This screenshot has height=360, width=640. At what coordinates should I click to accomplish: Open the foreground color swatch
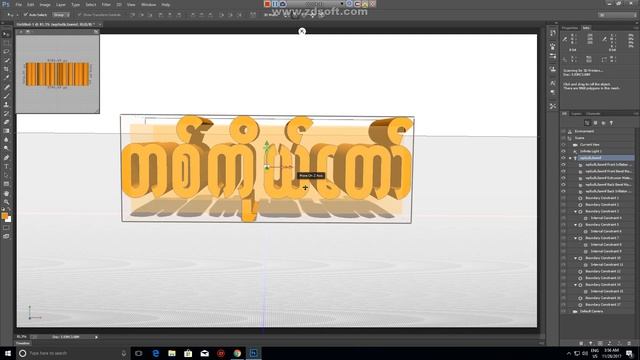point(4,216)
